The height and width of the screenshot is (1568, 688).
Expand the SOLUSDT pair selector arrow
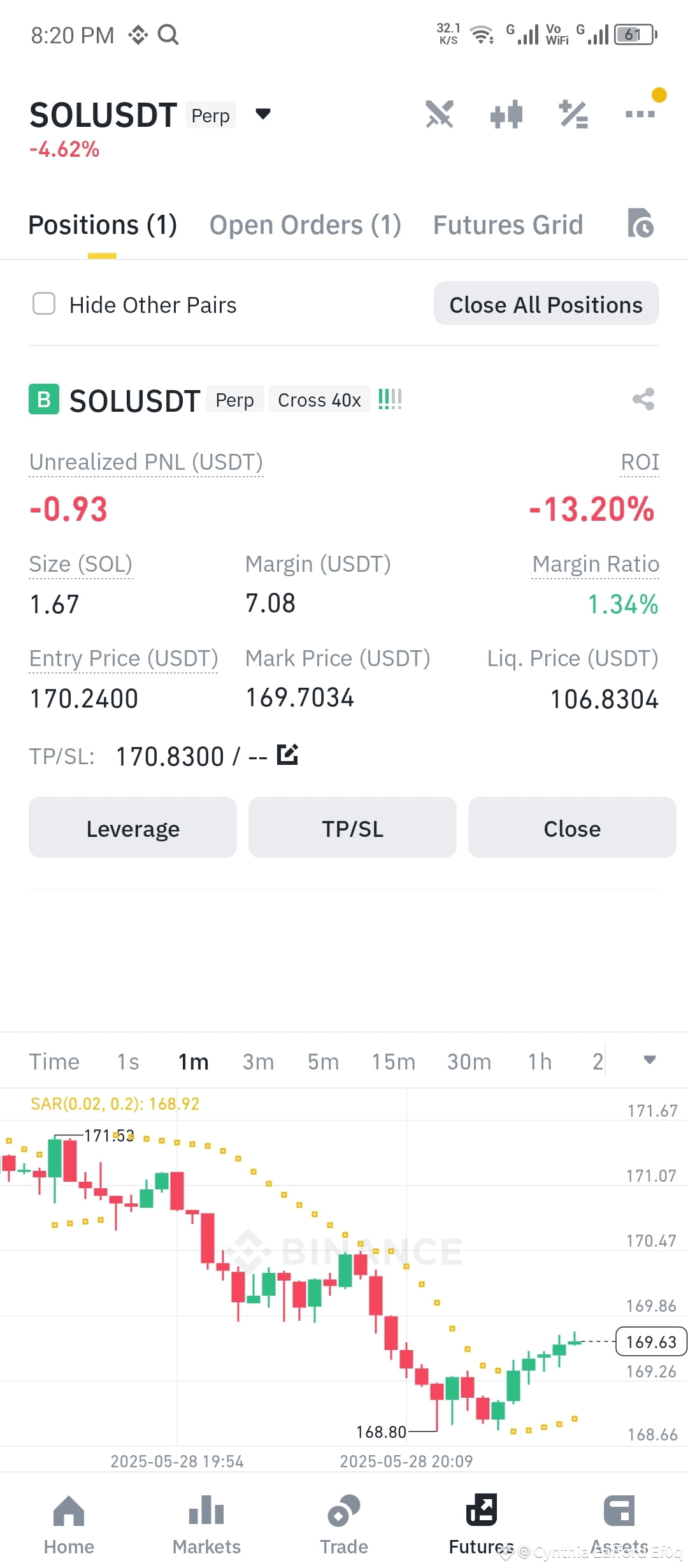(263, 114)
